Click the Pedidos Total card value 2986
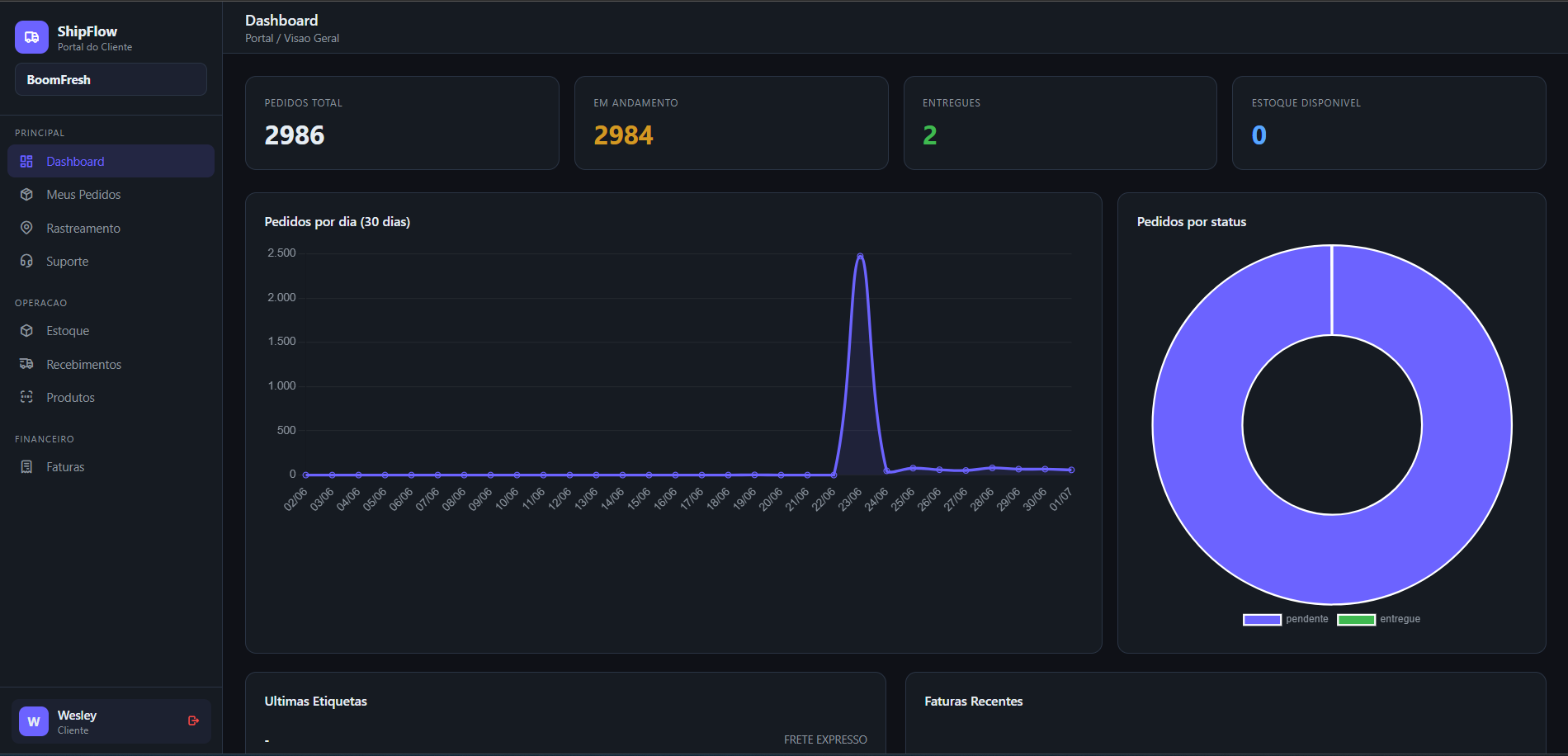This screenshot has width=1568, height=756. point(295,135)
